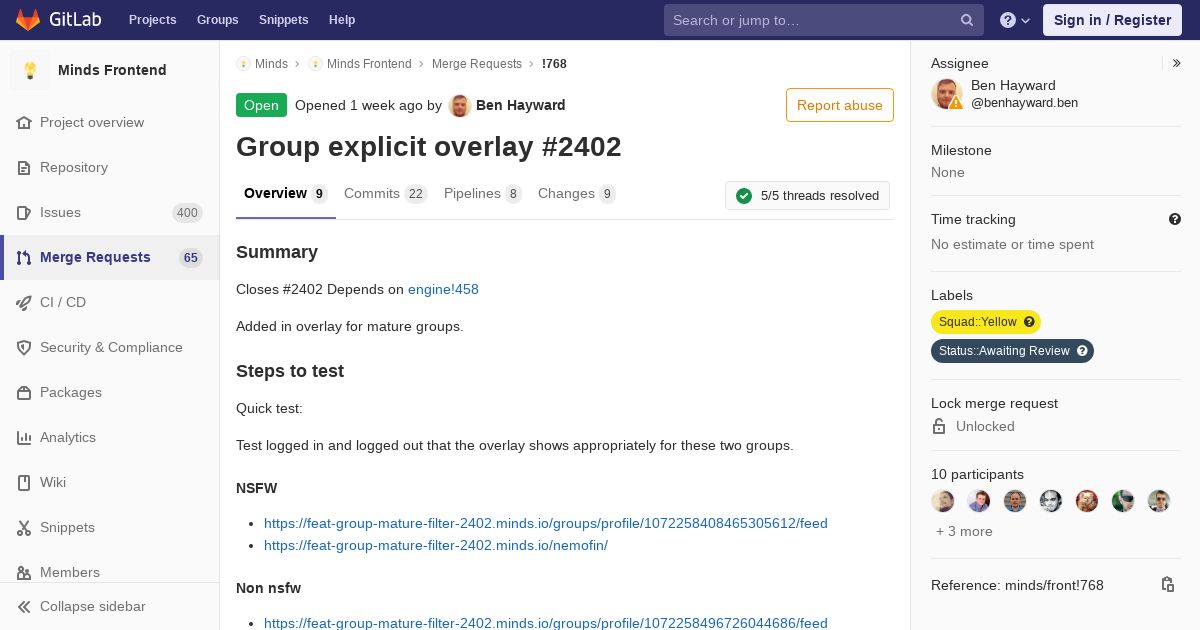Click Ben Hayward author name link
The width and height of the screenshot is (1200, 630).
click(x=521, y=105)
